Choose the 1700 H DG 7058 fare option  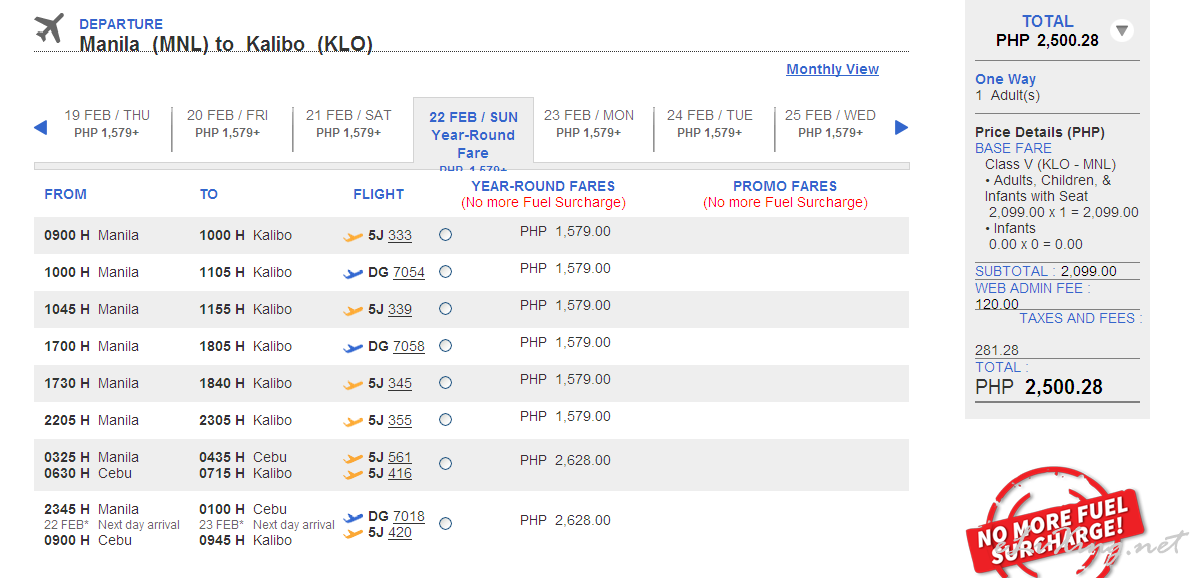click(445, 346)
